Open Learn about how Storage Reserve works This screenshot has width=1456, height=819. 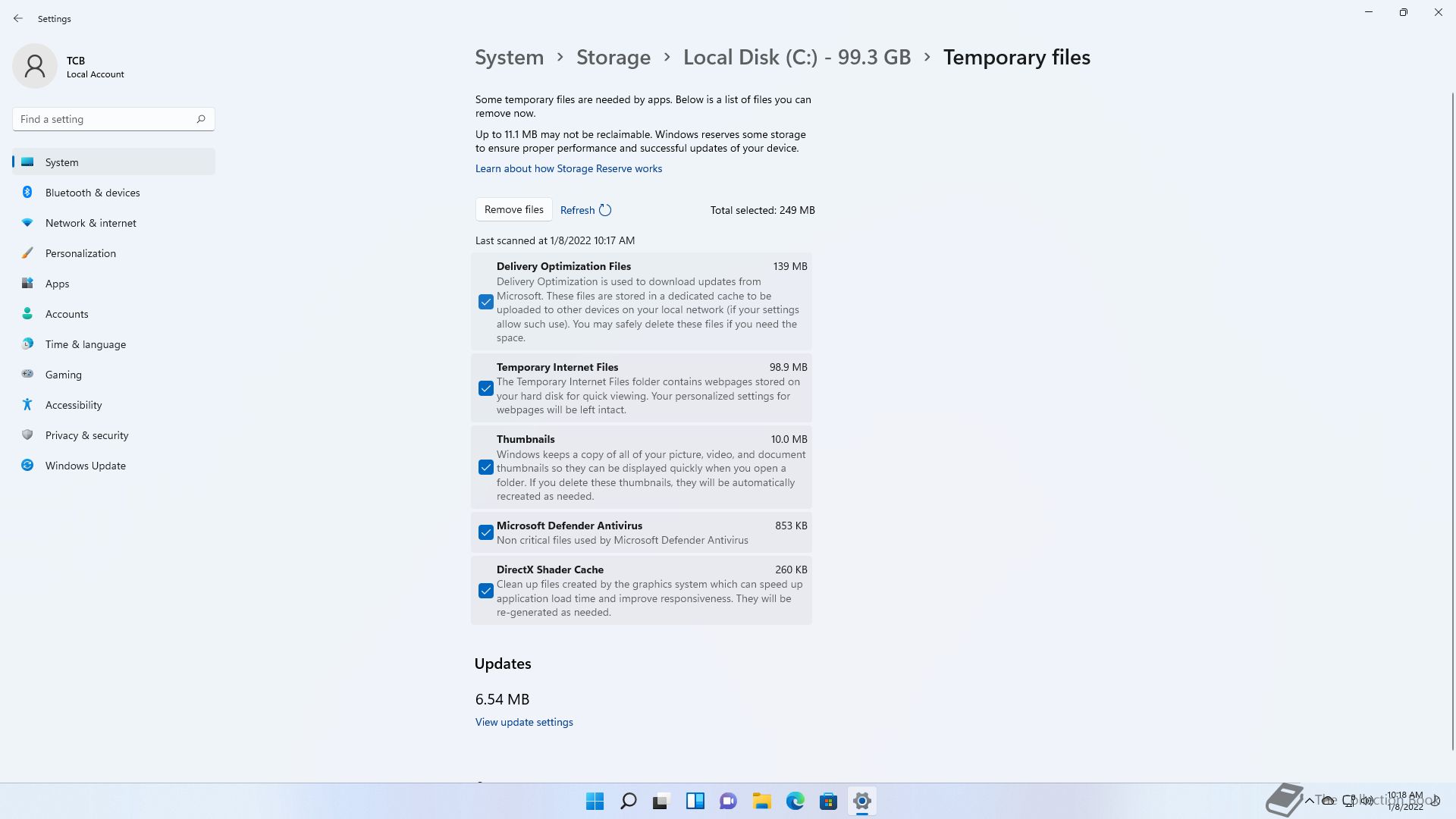569,168
